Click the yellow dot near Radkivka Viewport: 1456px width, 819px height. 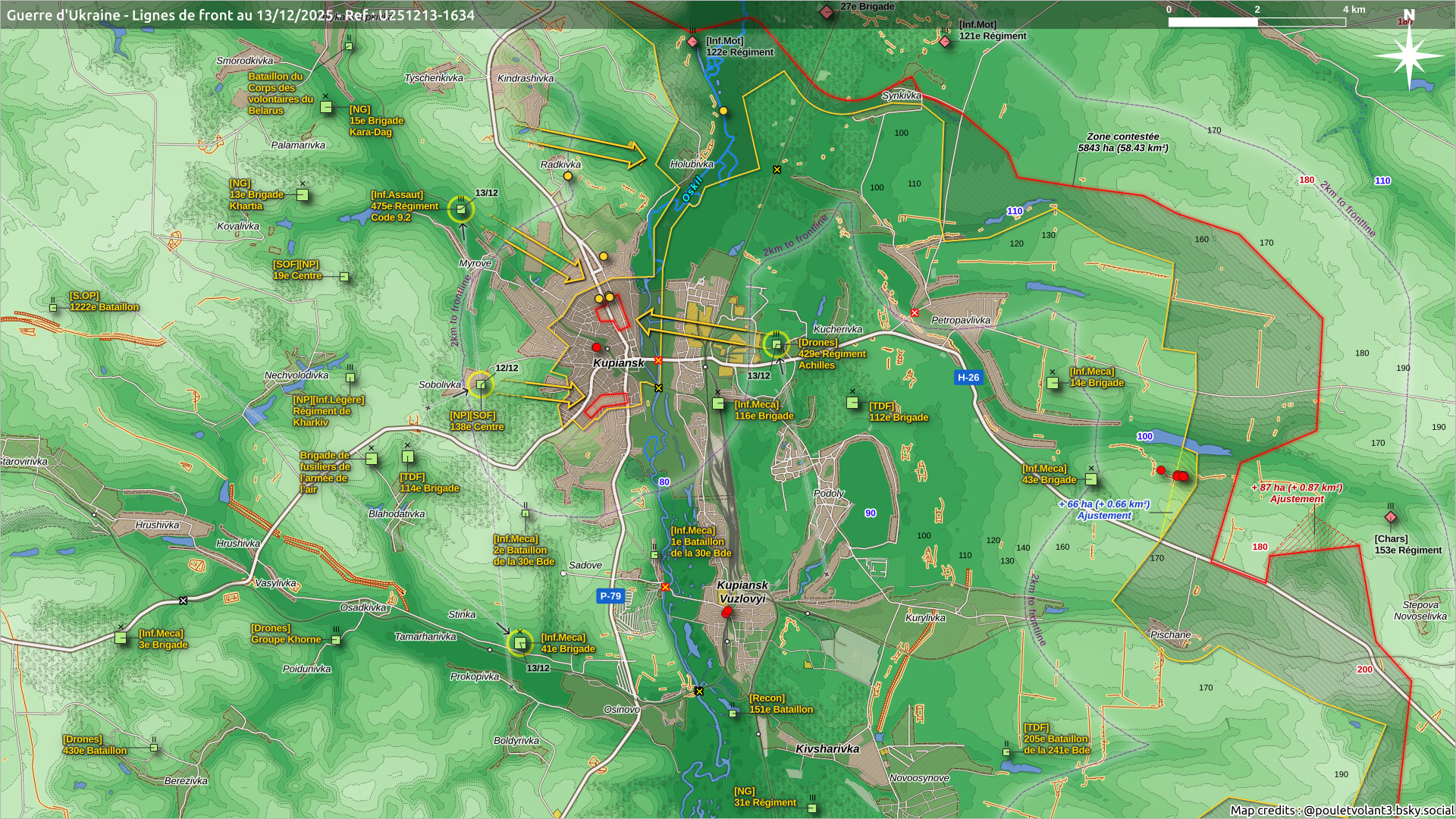pos(568,176)
